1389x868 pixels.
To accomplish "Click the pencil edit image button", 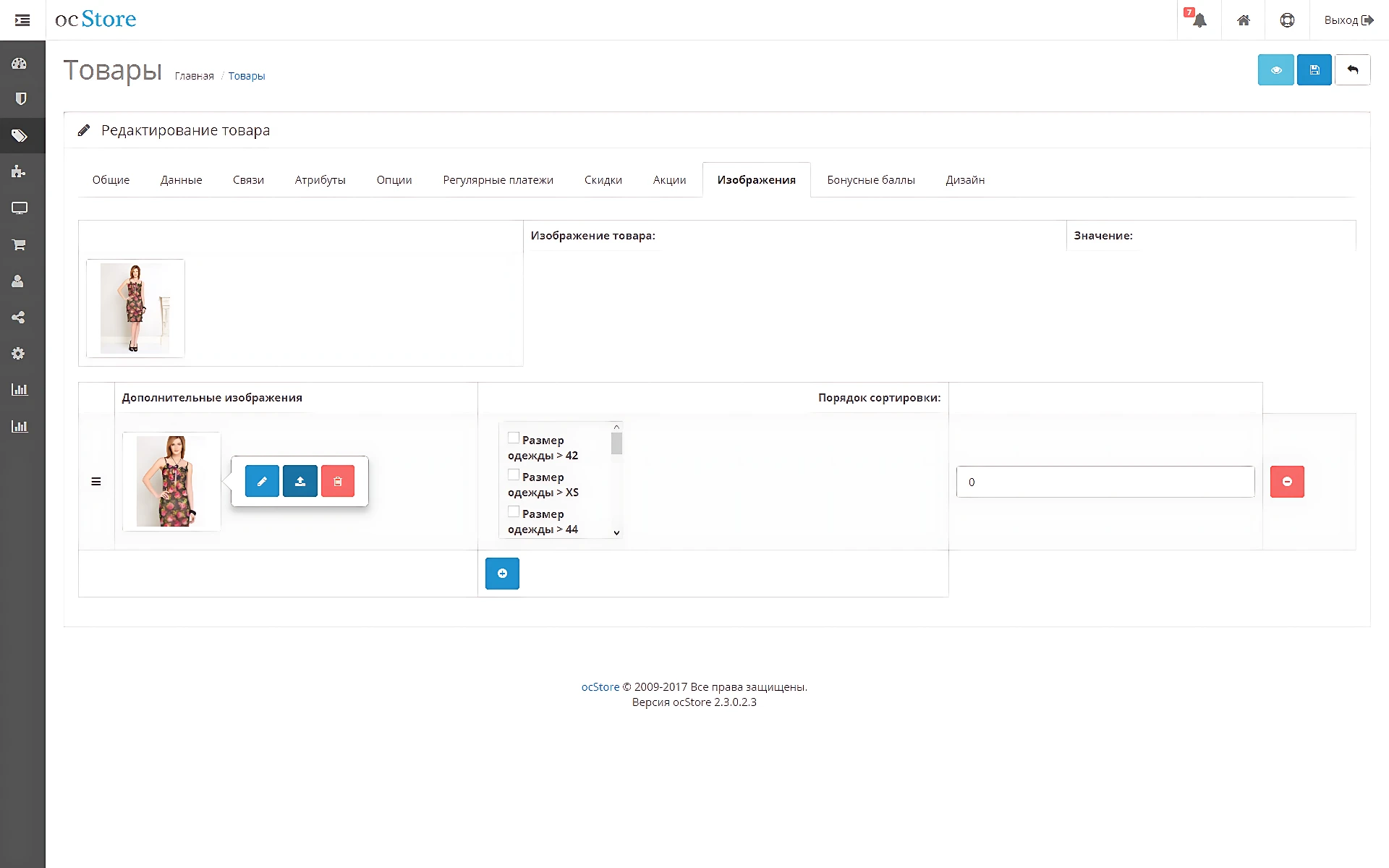I will (x=262, y=481).
